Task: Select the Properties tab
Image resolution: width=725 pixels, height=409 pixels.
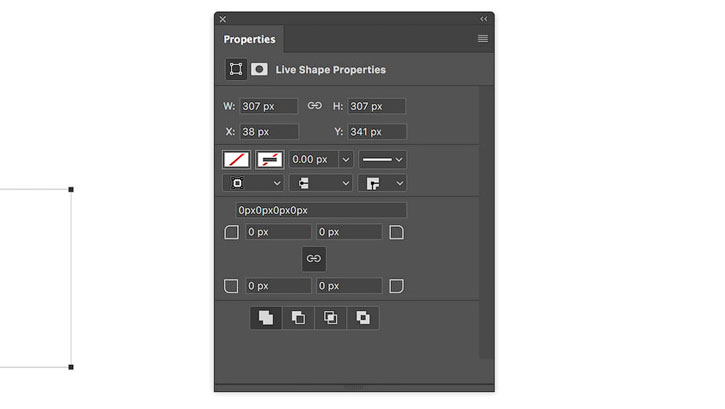Action: click(249, 39)
